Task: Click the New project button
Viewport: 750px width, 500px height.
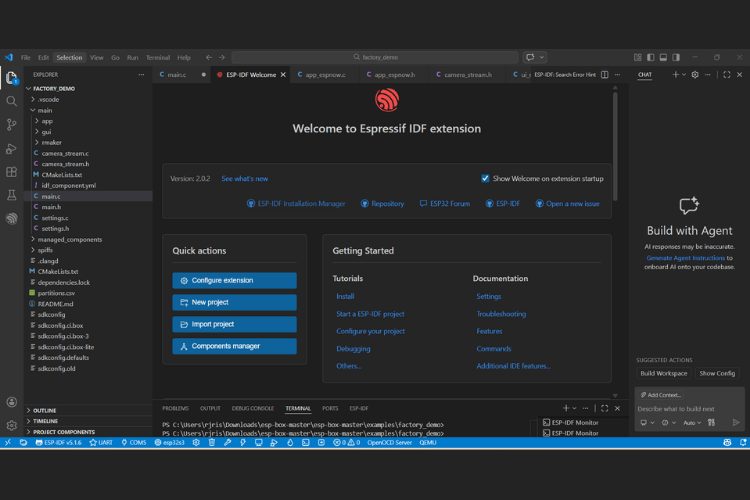Action: coord(234,302)
